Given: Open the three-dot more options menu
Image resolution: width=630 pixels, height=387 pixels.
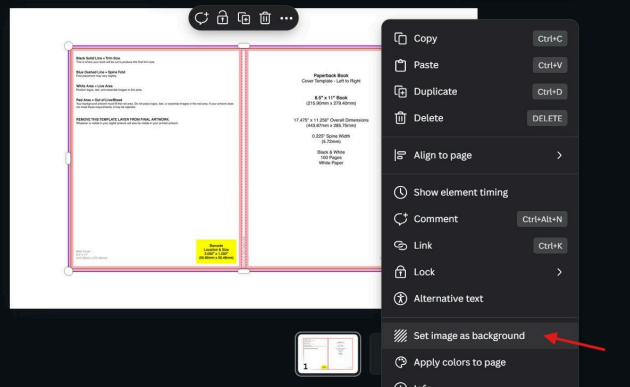Looking at the screenshot, I should (286, 18).
